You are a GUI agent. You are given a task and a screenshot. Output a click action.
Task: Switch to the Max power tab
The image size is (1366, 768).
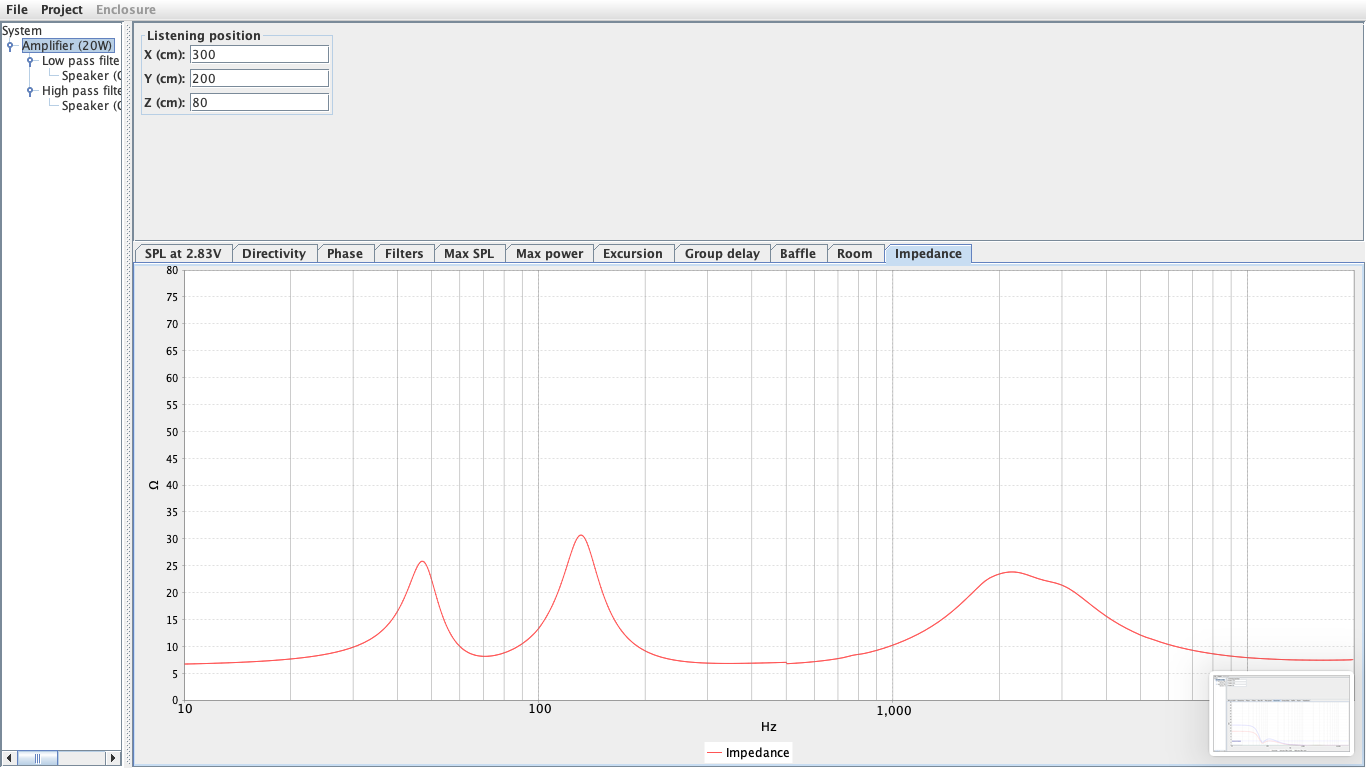[549, 253]
